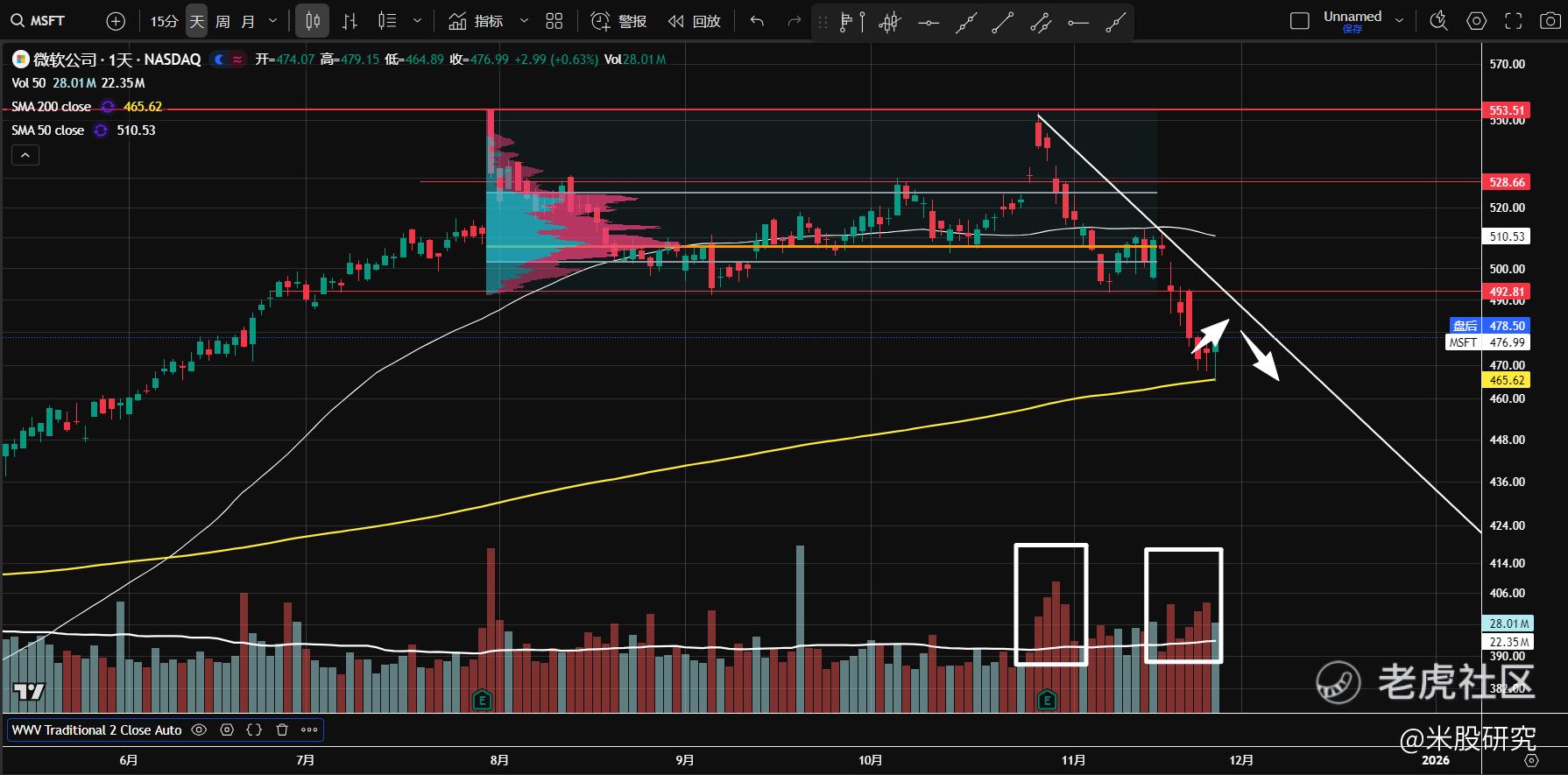
Task: Open chart settings hexagon icon
Action: point(1477,21)
